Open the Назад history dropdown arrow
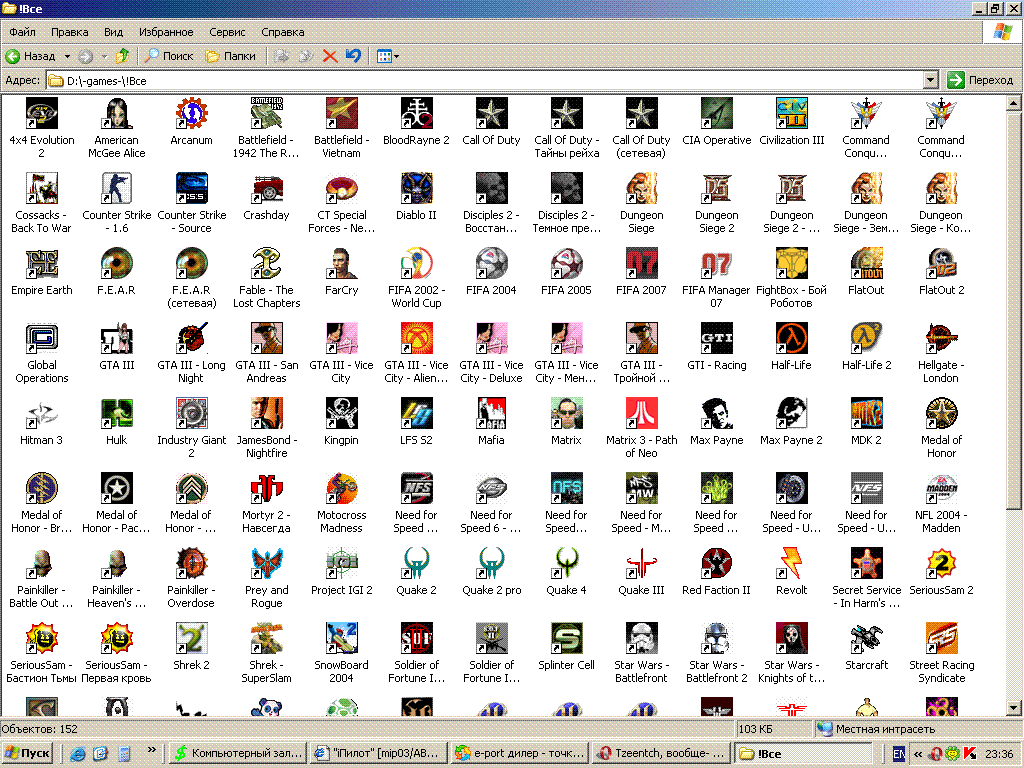The width and height of the screenshot is (1024, 768). (x=67, y=56)
